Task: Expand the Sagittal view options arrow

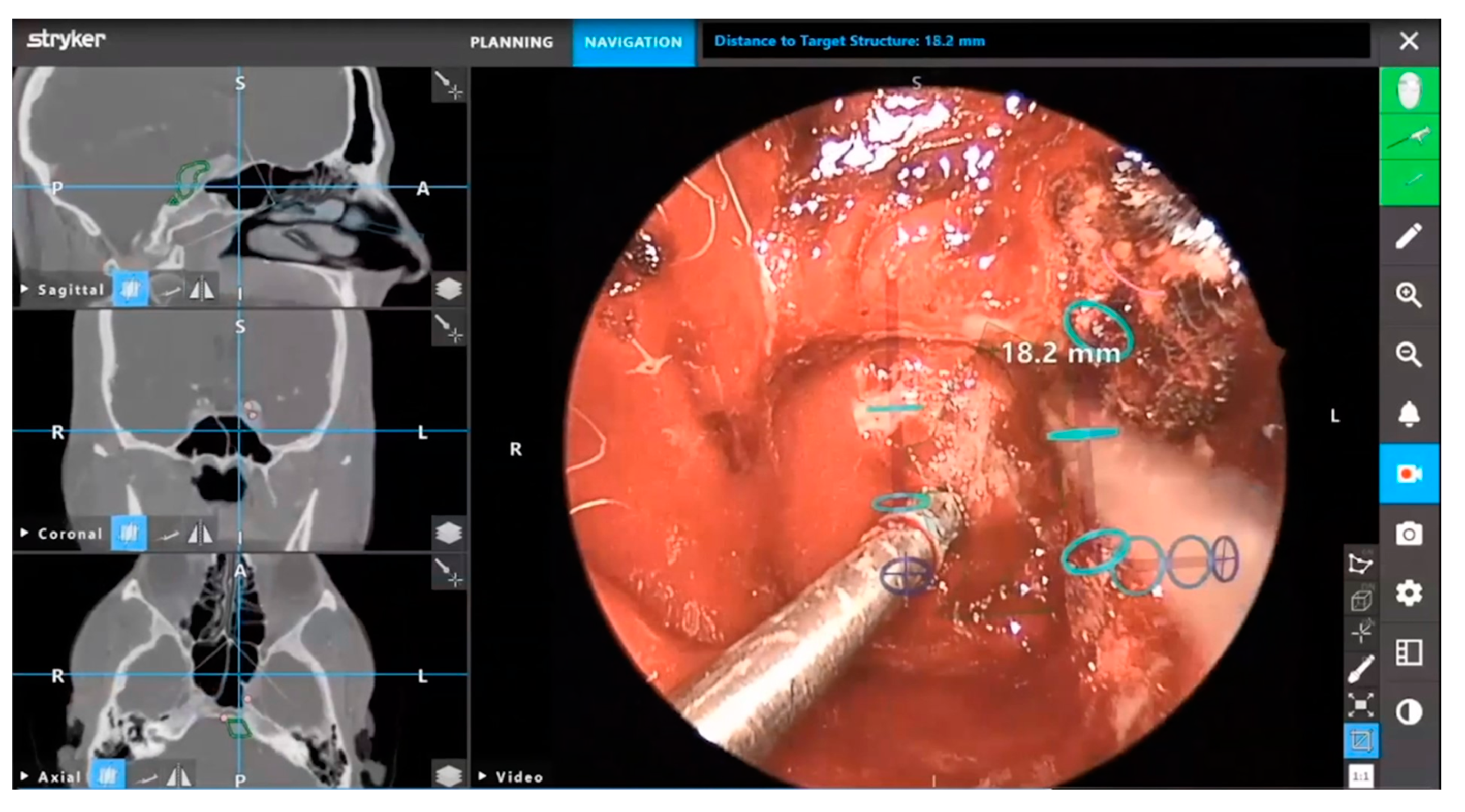Action: point(24,289)
